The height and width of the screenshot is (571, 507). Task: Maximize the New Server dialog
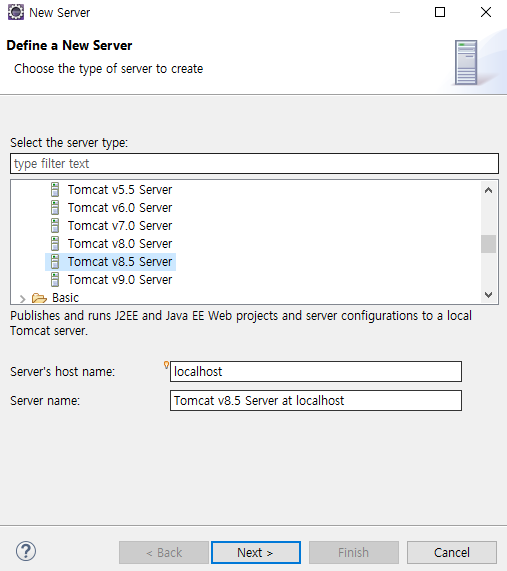440,12
